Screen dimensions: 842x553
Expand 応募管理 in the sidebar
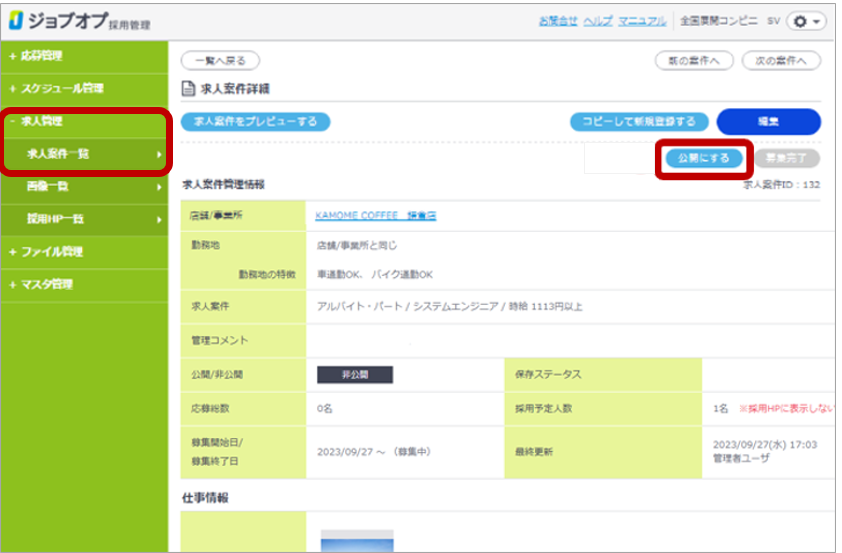tap(84, 56)
